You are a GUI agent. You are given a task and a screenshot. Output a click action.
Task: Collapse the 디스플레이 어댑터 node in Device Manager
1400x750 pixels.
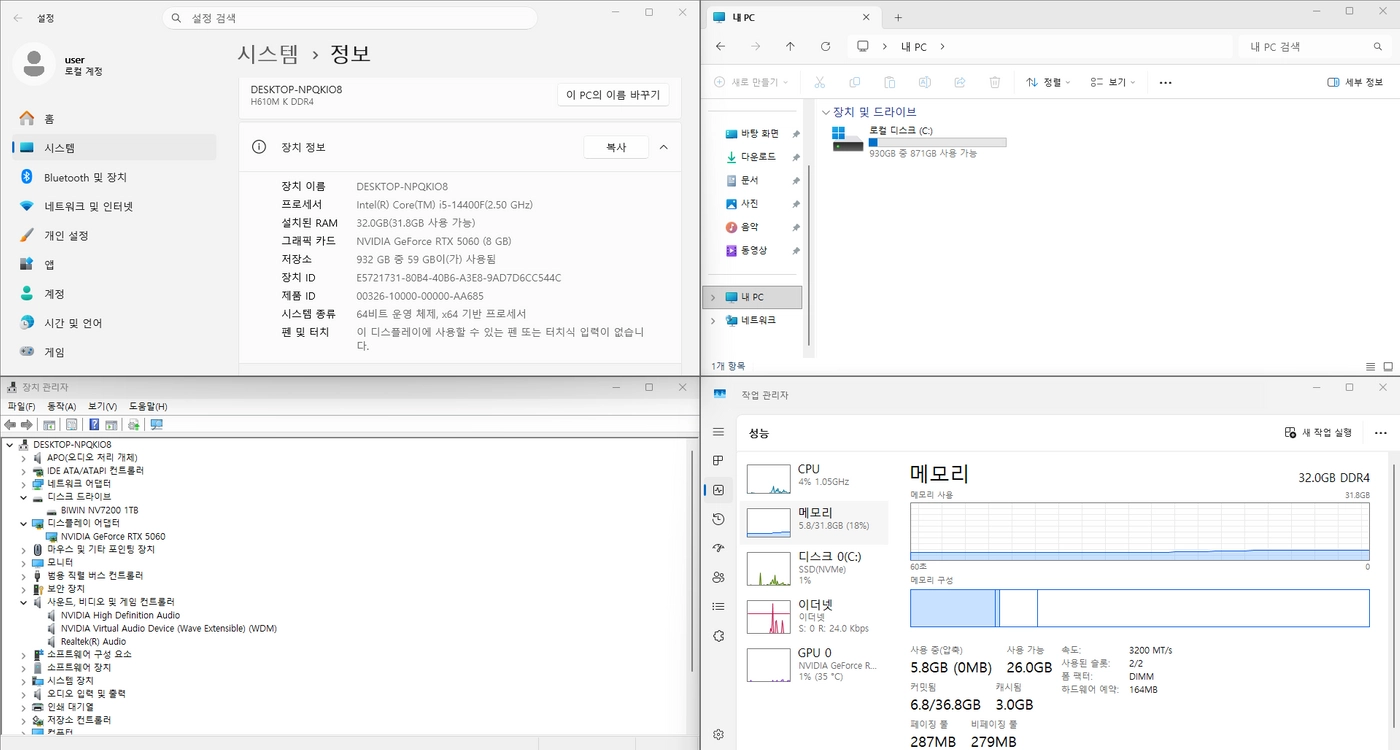(24, 523)
